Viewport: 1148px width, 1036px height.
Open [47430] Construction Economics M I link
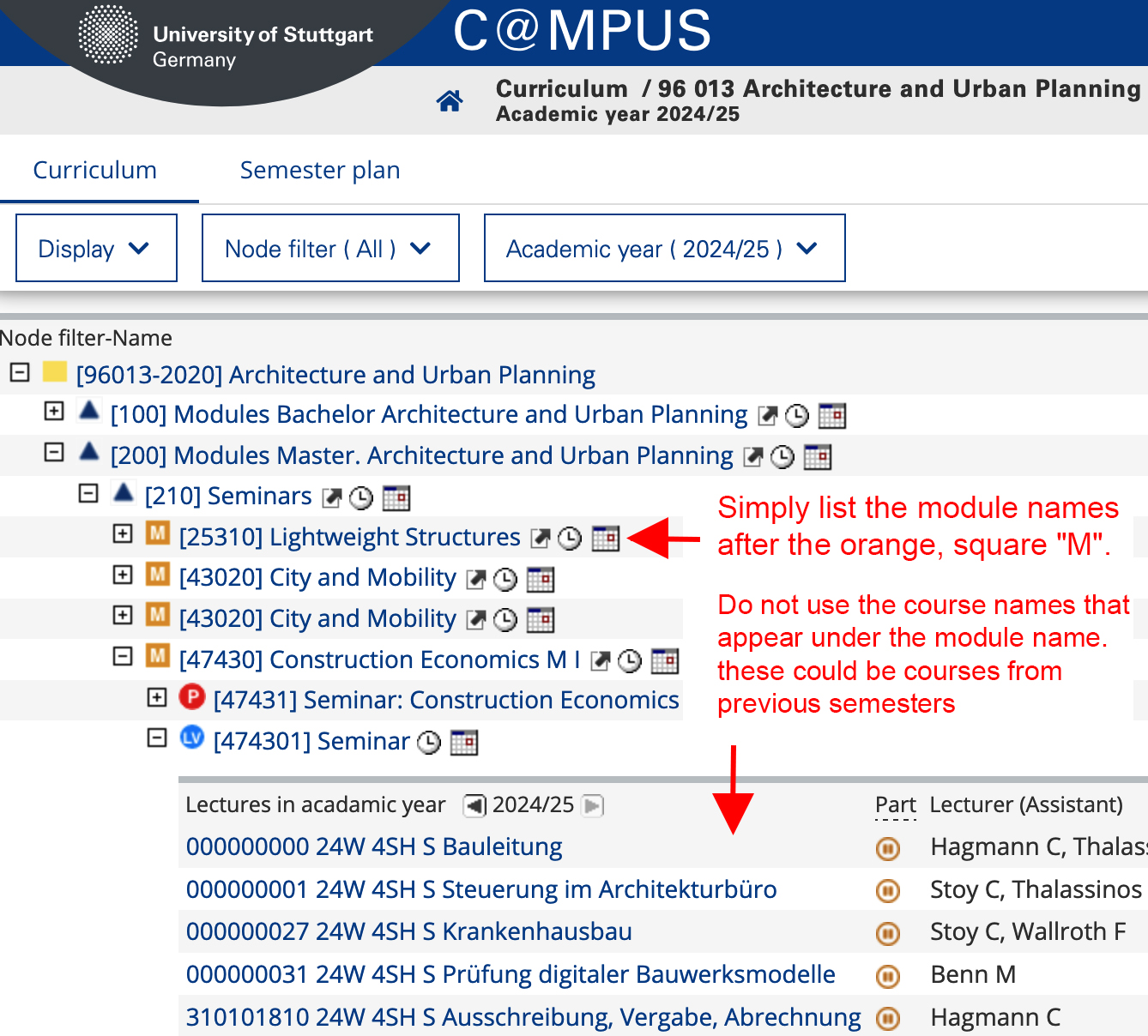(380, 660)
